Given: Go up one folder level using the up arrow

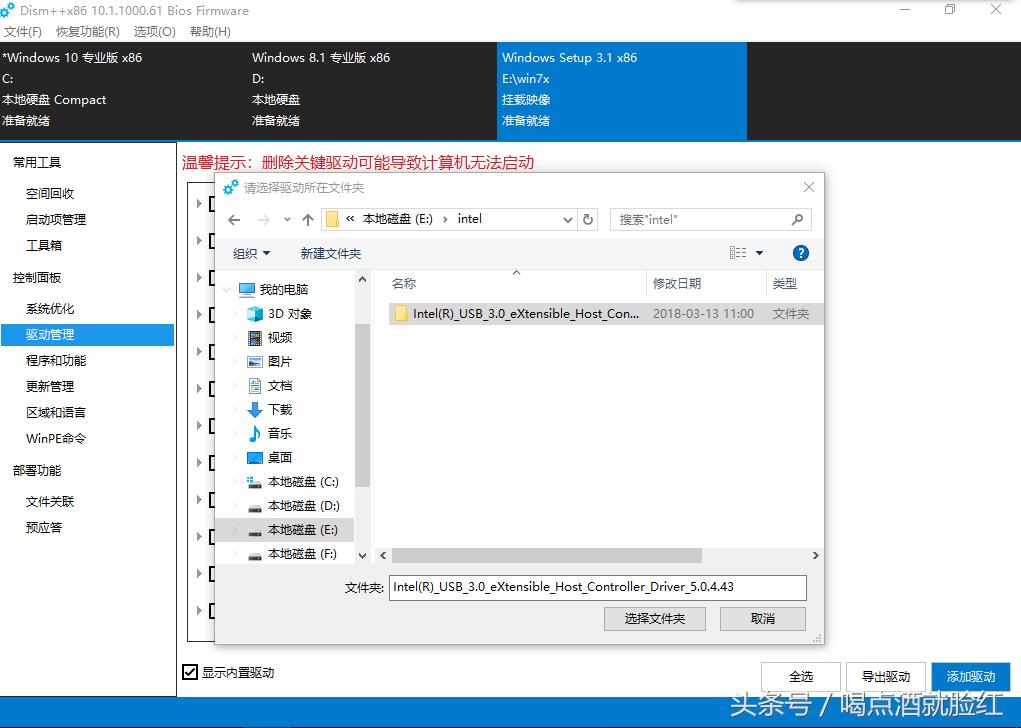Looking at the screenshot, I should 308,219.
